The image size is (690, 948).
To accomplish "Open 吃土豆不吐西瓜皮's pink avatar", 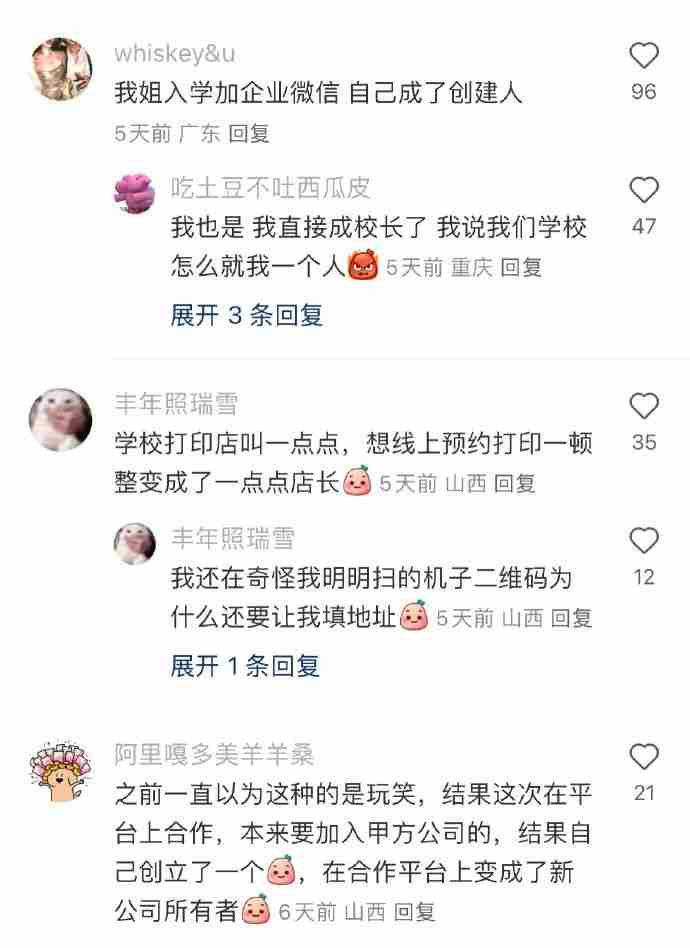I will tap(134, 193).
